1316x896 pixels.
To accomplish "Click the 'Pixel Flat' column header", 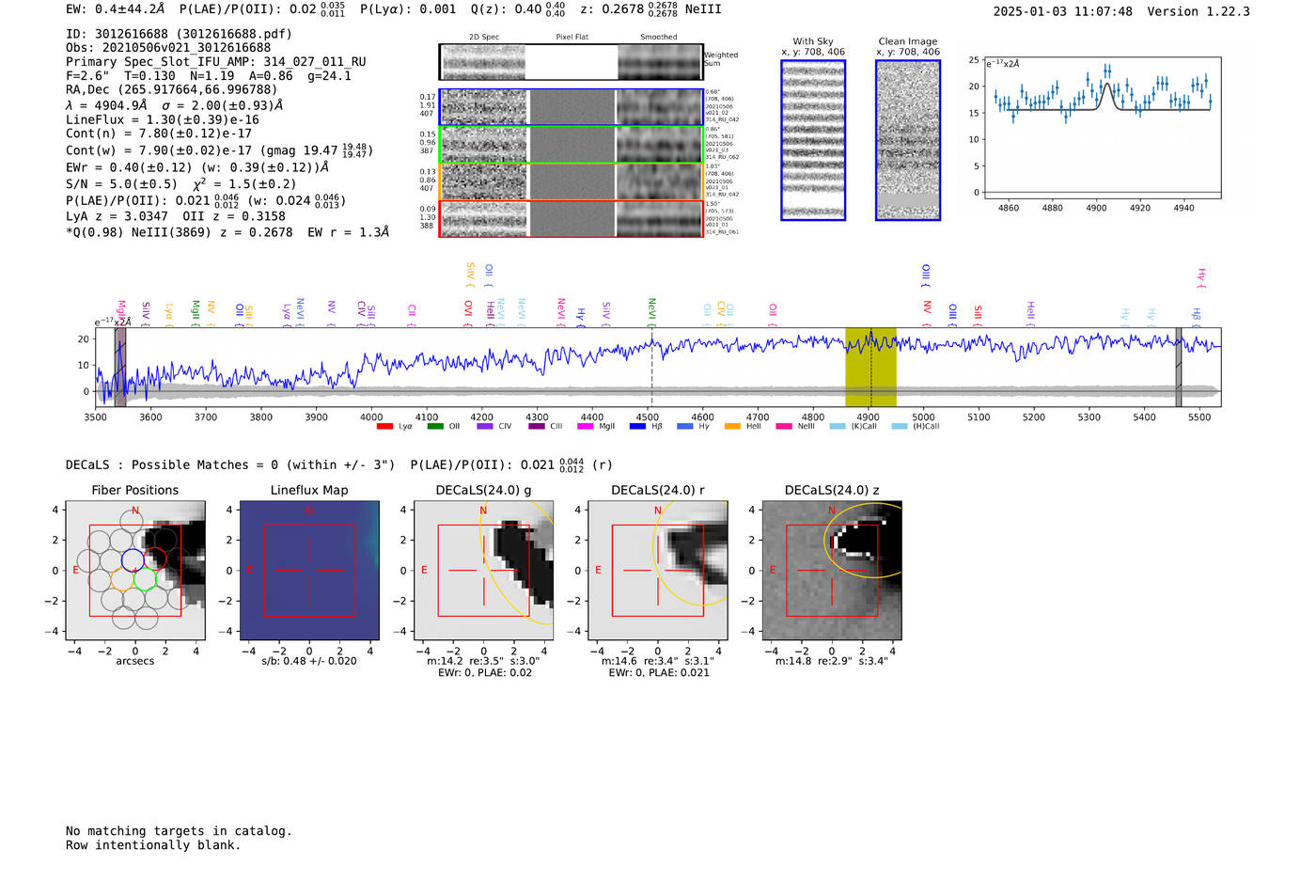I will 572,38.
